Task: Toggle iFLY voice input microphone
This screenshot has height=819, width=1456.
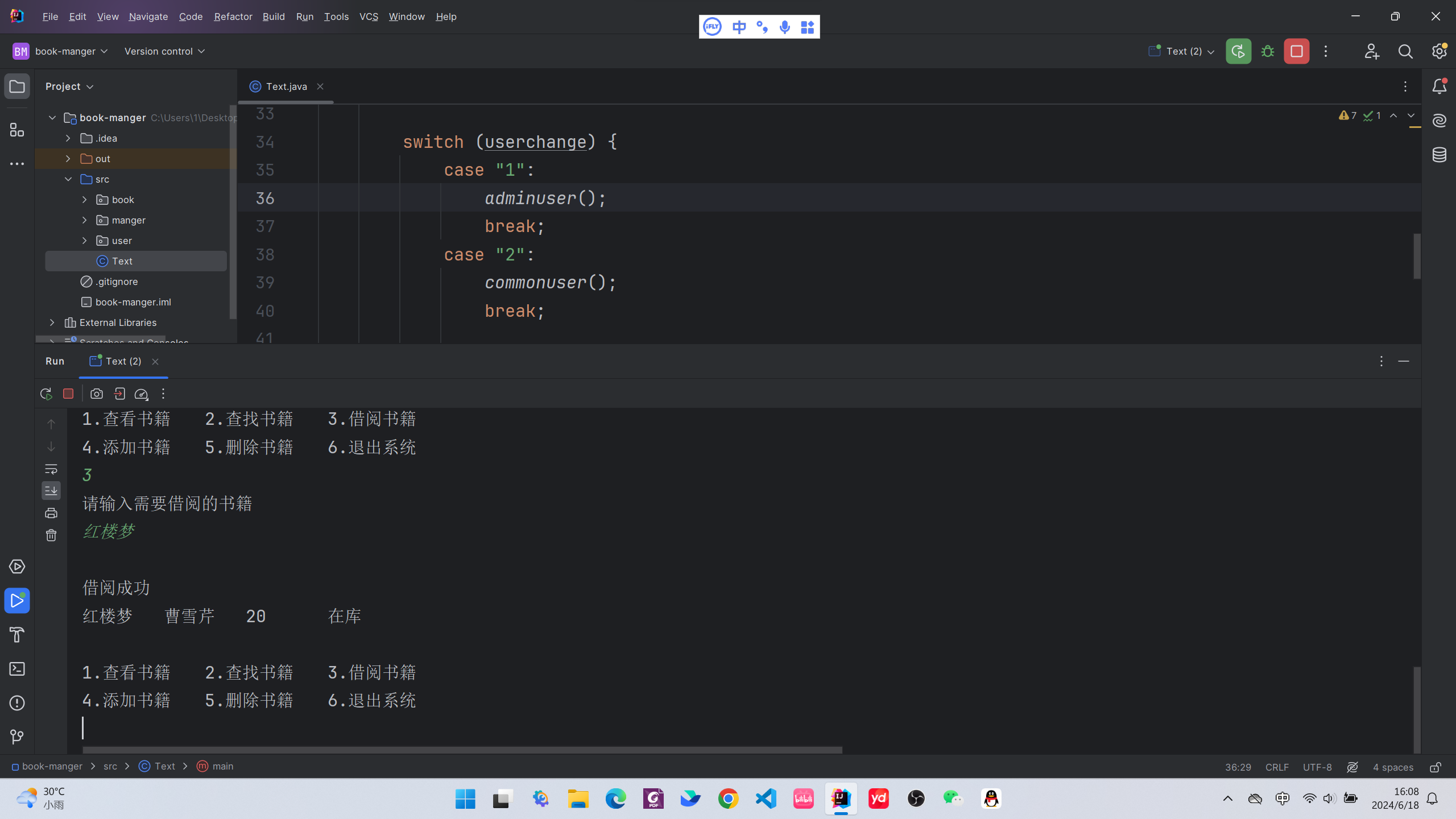Action: click(785, 27)
